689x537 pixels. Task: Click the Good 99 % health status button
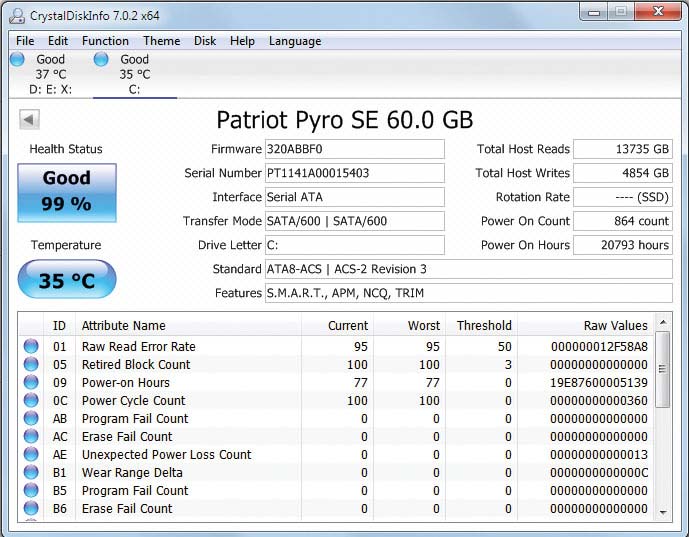click(67, 192)
